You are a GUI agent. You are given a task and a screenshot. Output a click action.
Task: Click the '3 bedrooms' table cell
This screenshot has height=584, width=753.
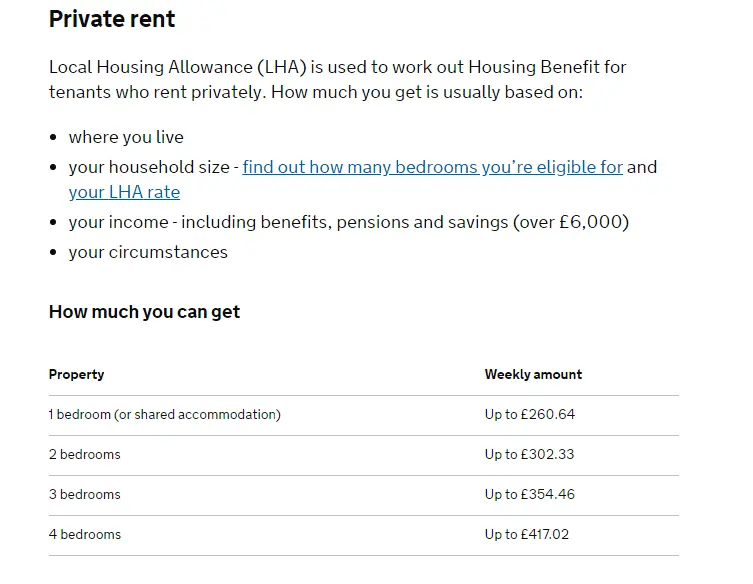pos(85,494)
